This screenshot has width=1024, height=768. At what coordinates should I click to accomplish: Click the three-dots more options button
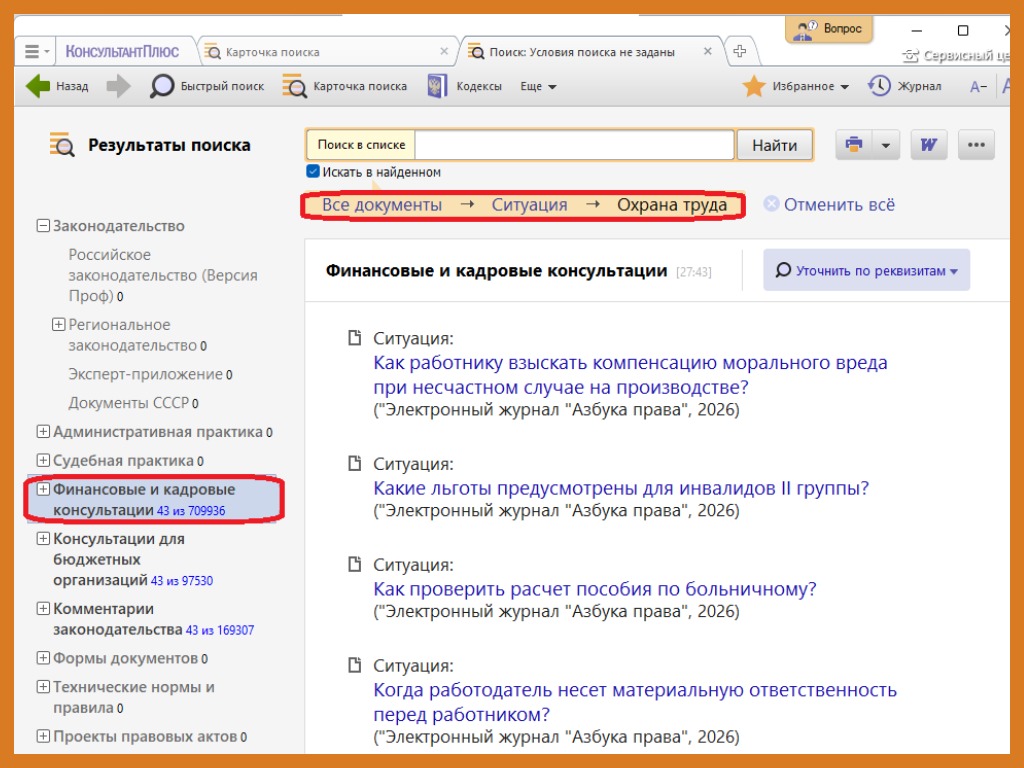(x=977, y=145)
